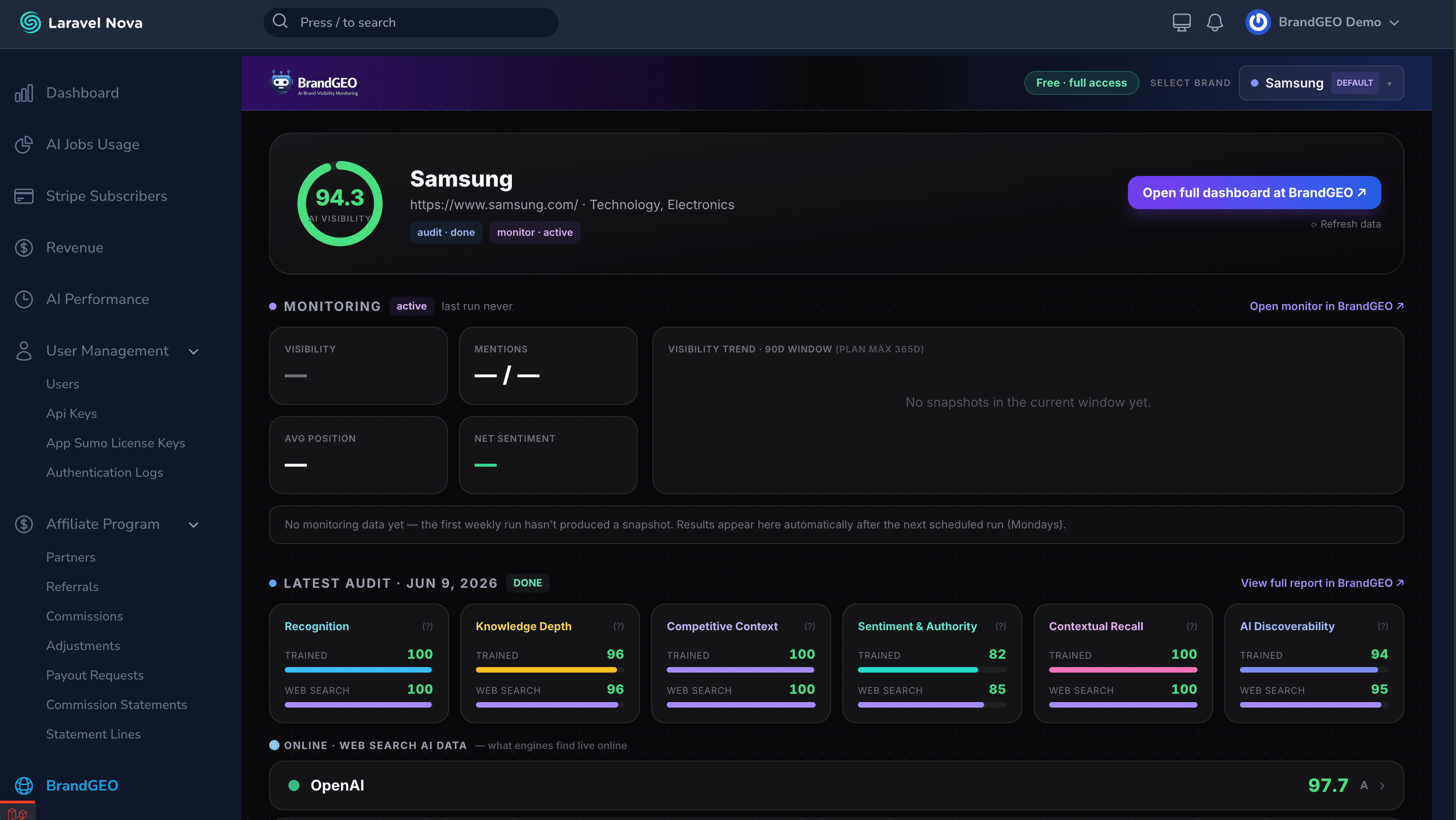This screenshot has width=1456, height=820.
Task: Click Contextual Recall trained pink bar
Action: click(1122, 670)
